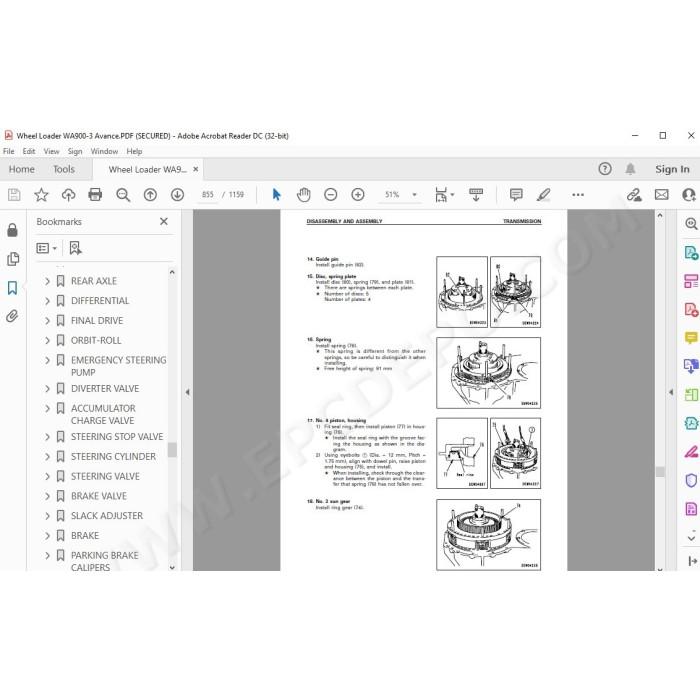Viewport: 700px width, 700px height.
Task: Activate the Selection arrow tool
Action: point(276,195)
